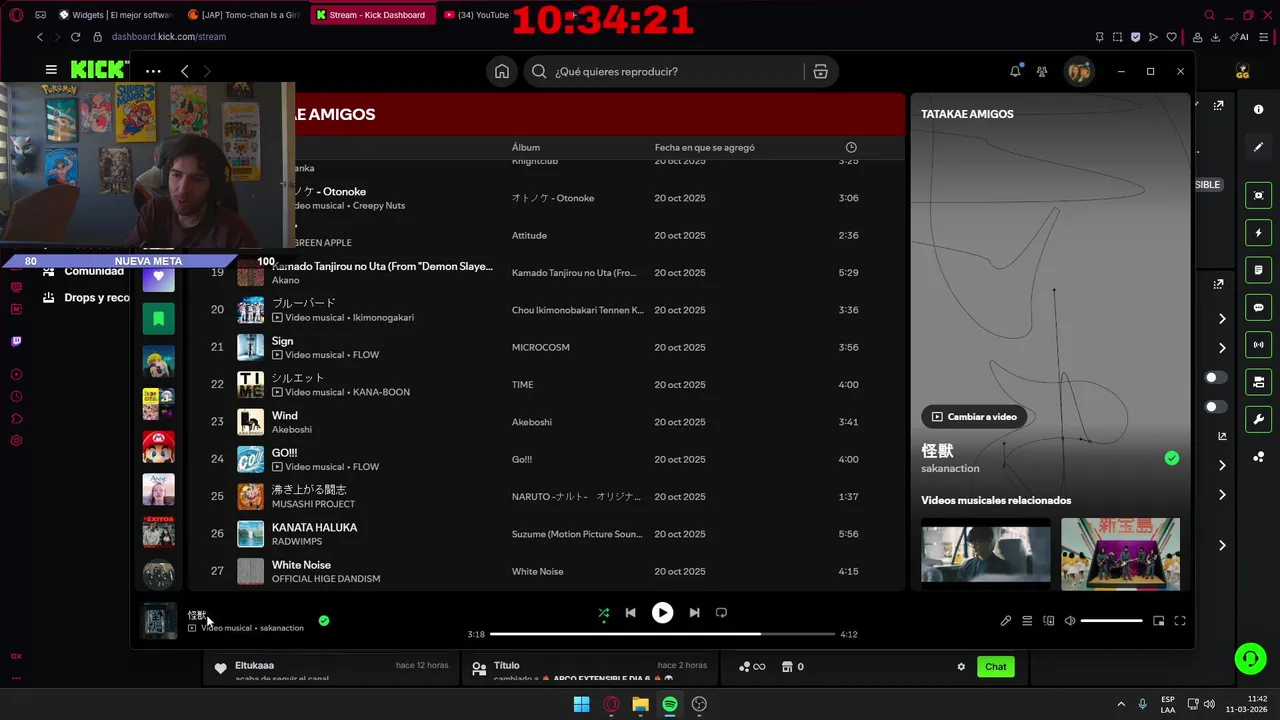Sort by 'Fecha en que se agregó' header
This screenshot has width=1280, height=720.
tap(705, 147)
